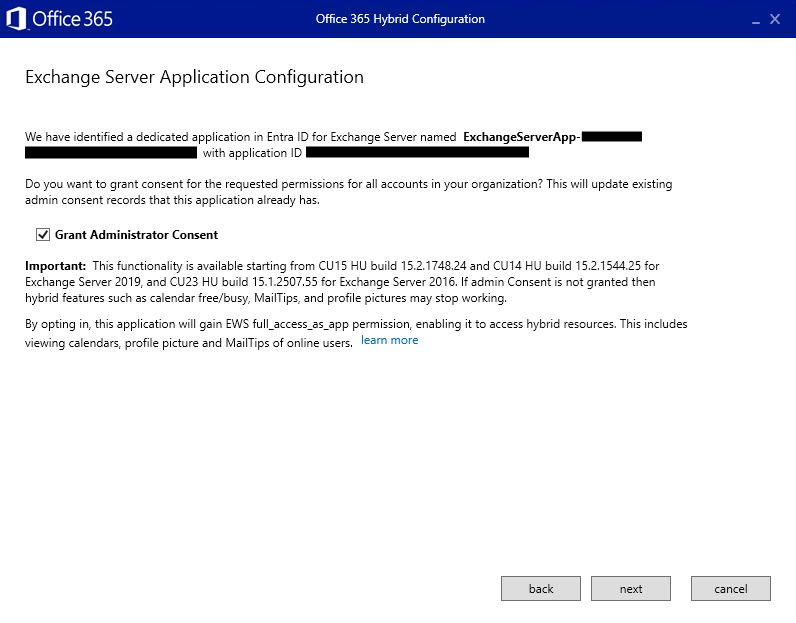Toggle the Grant Administrator Consent checkbox
Viewport: 796px width, 623px height.
pyautogui.click(x=43, y=235)
